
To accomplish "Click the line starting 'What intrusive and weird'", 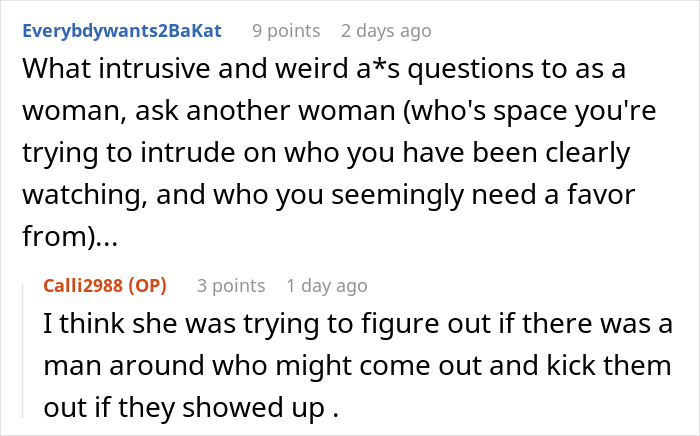I will coord(324,69).
